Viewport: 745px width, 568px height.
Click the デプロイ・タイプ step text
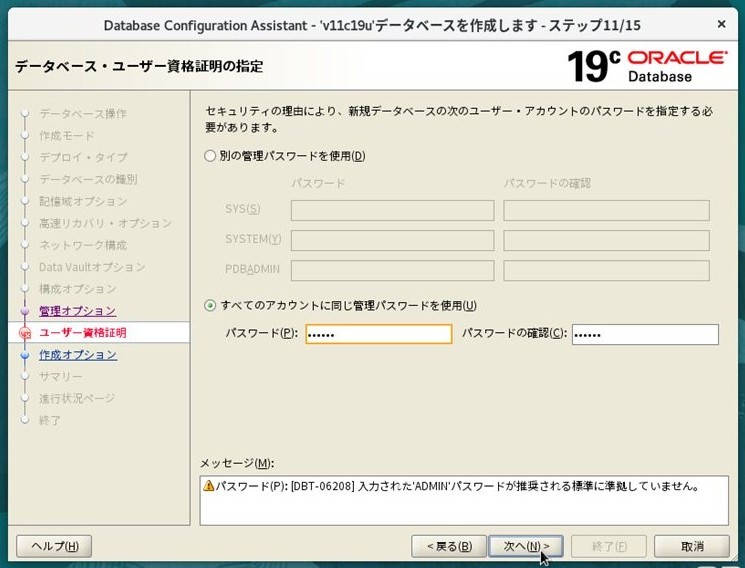point(83,157)
